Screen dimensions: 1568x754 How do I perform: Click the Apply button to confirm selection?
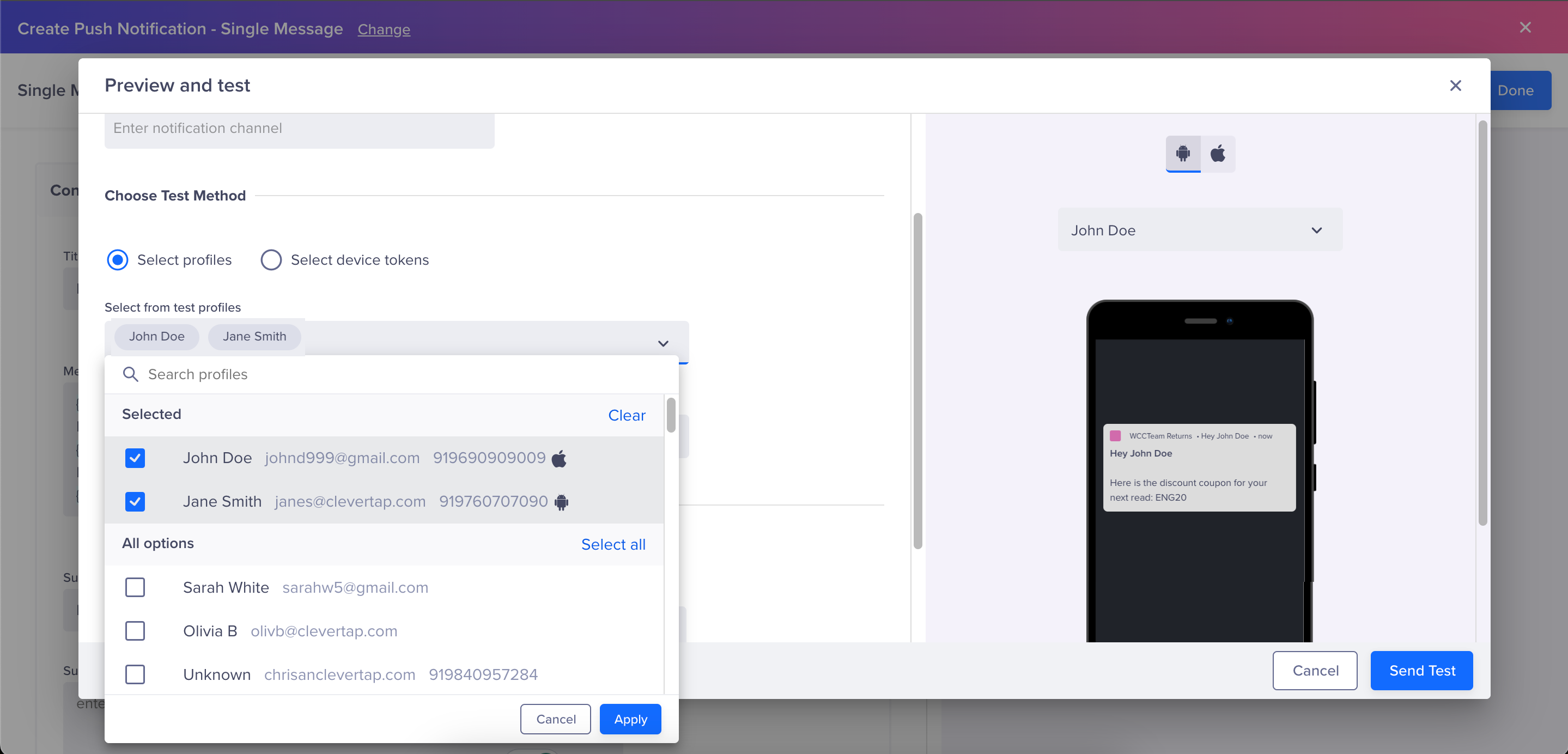tap(630, 718)
